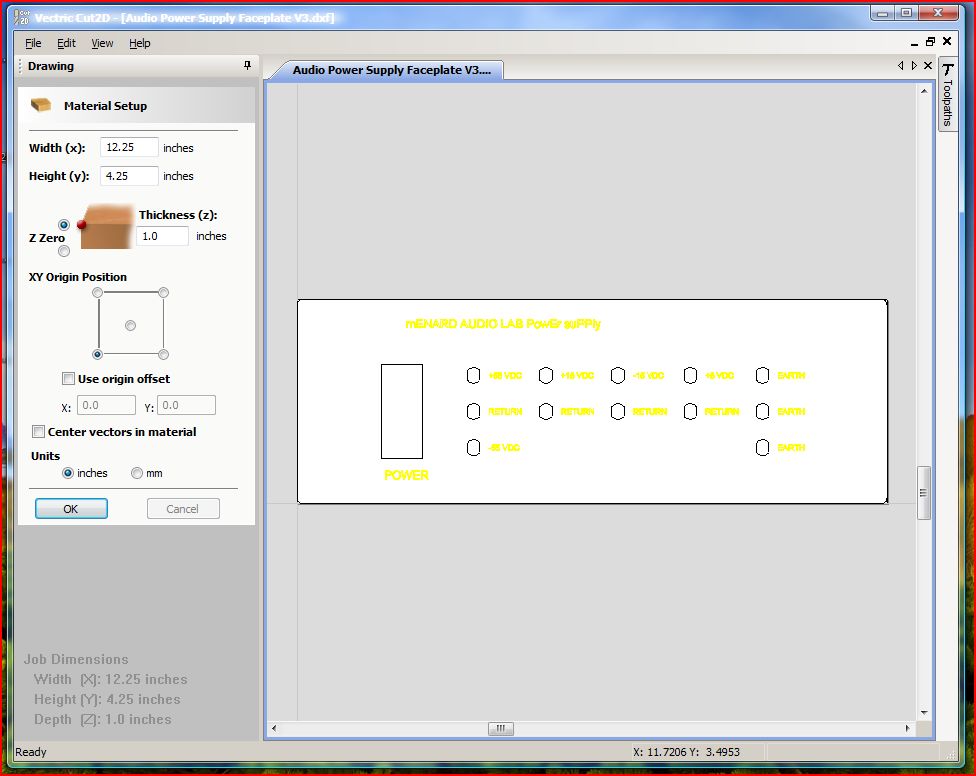Screen dimensions: 976x776
Task: Check Center vectors in material
Action: [38, 431]
